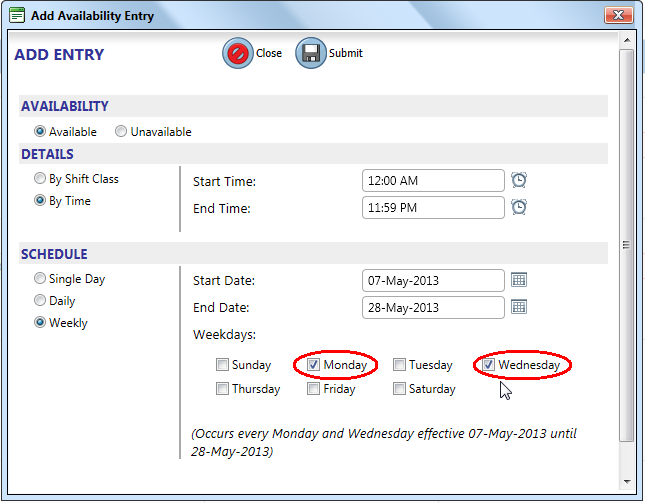Open the End Time clock picker
This screenshot has width=645, height=503.
click(x=519, y=207)
